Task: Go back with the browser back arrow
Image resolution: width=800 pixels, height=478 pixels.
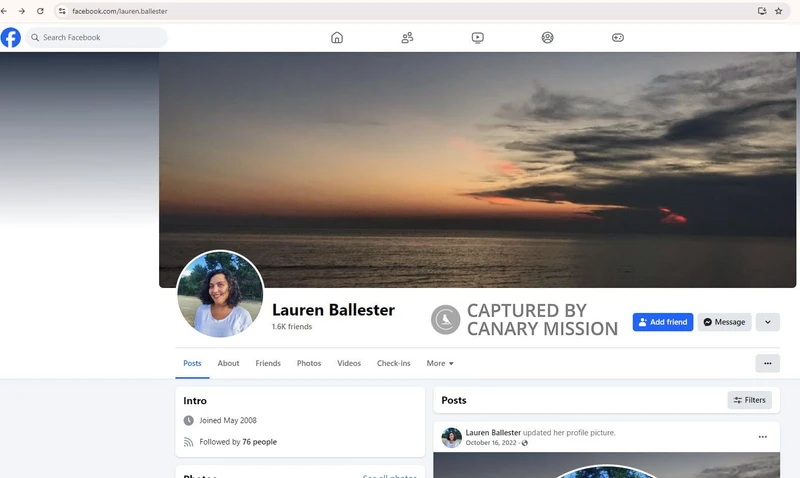Action: (4, 11)
